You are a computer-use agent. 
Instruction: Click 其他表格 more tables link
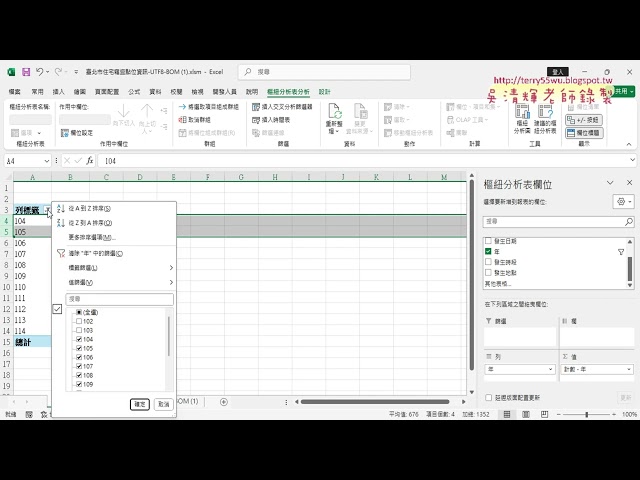pos(498,284)
